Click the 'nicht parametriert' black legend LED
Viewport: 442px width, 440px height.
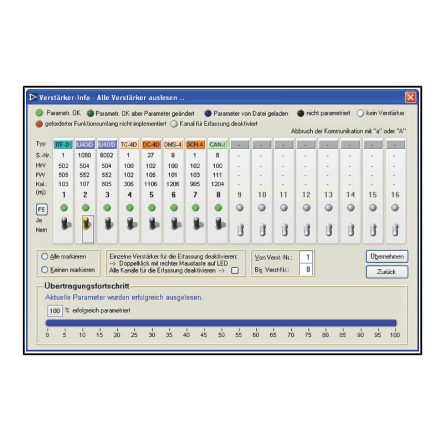[x=301, y=113]
